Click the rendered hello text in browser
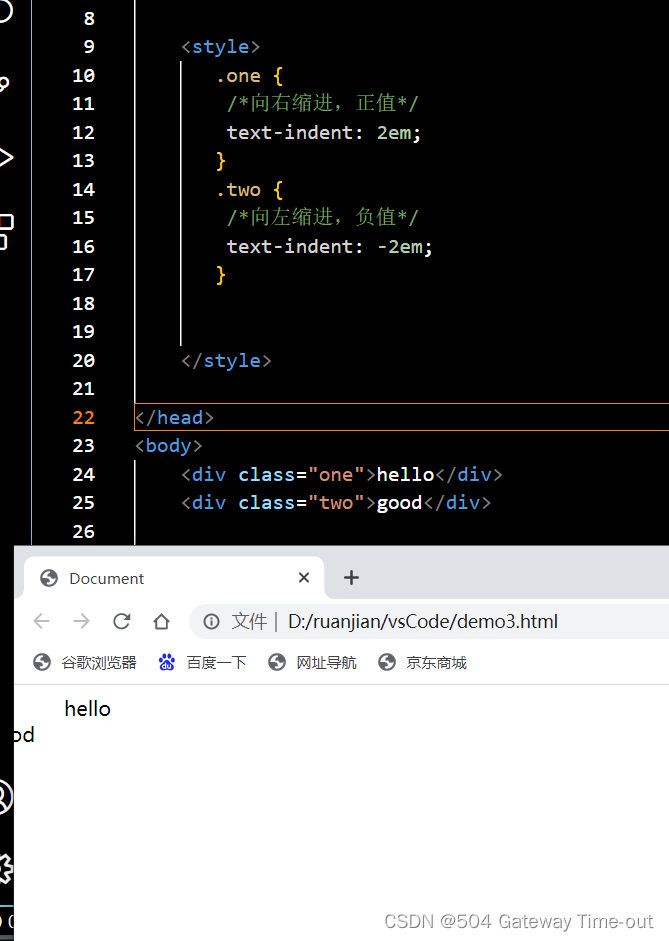The width and height of the screenshot is (669, 941). [88, 709]
